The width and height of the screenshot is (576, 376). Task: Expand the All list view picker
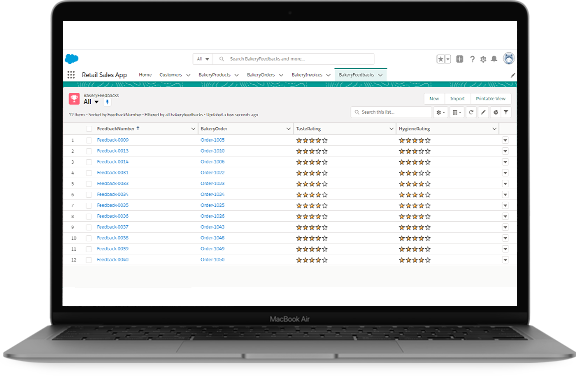pyautogui.click(x=91, y=102)
